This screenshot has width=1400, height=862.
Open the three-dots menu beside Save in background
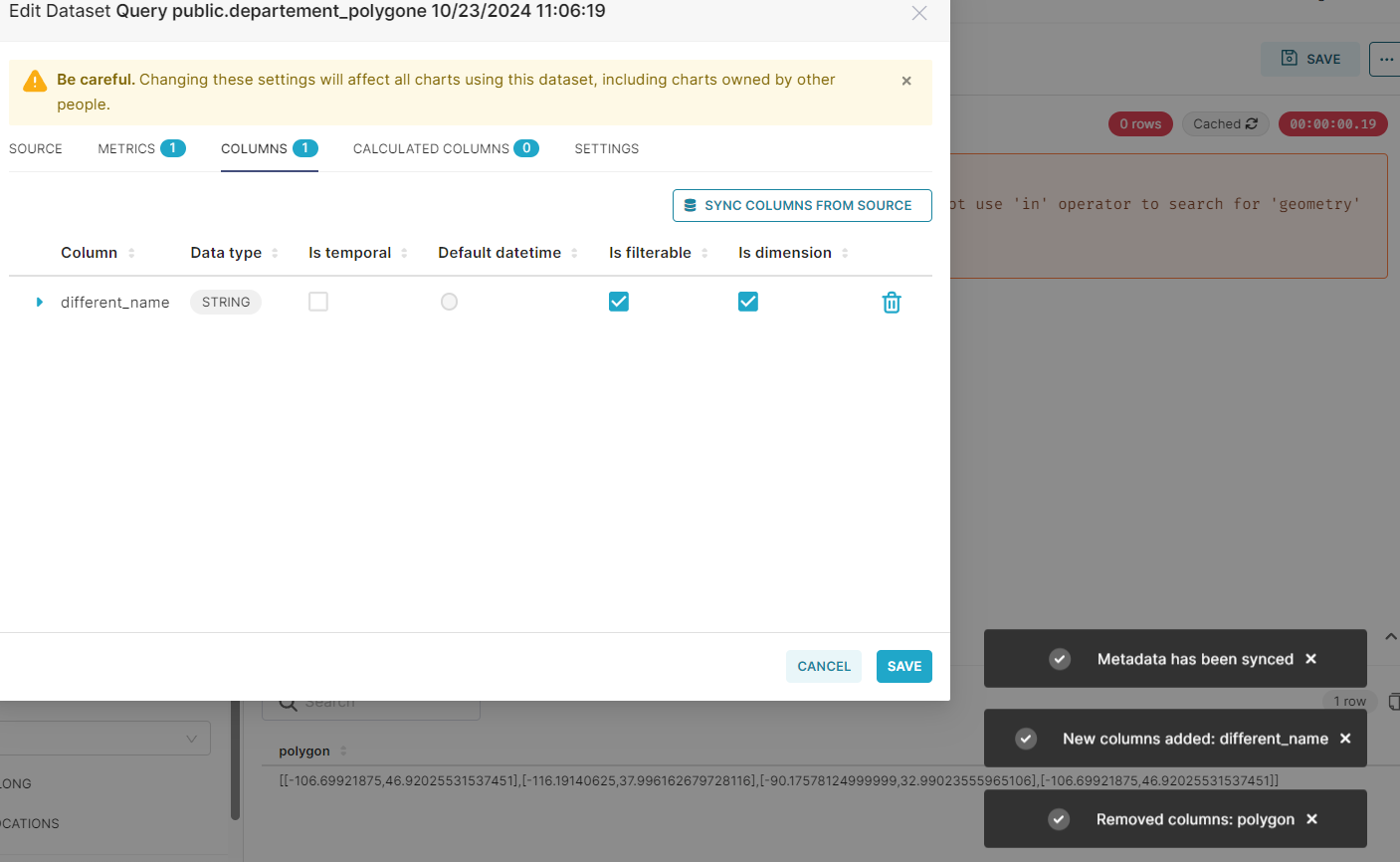(x=1386, y=59)
